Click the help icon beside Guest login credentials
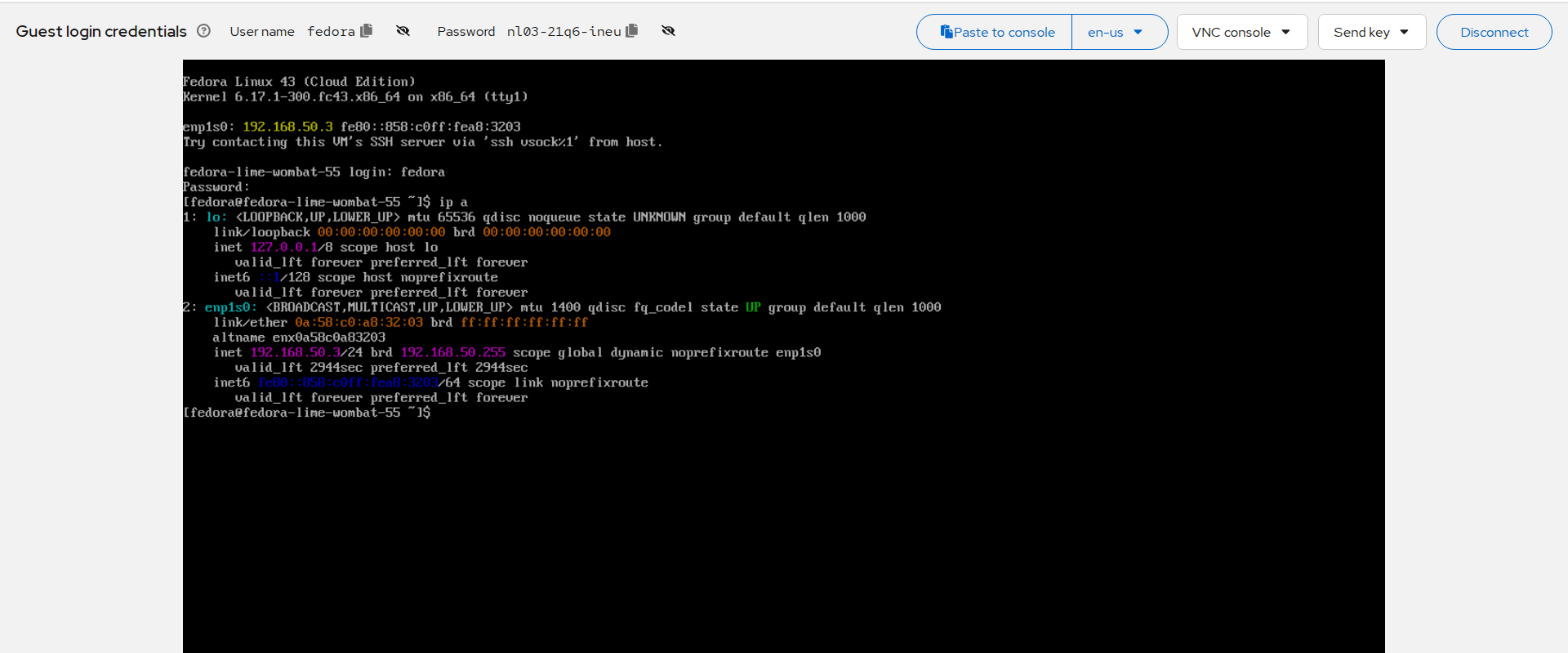 204,31
